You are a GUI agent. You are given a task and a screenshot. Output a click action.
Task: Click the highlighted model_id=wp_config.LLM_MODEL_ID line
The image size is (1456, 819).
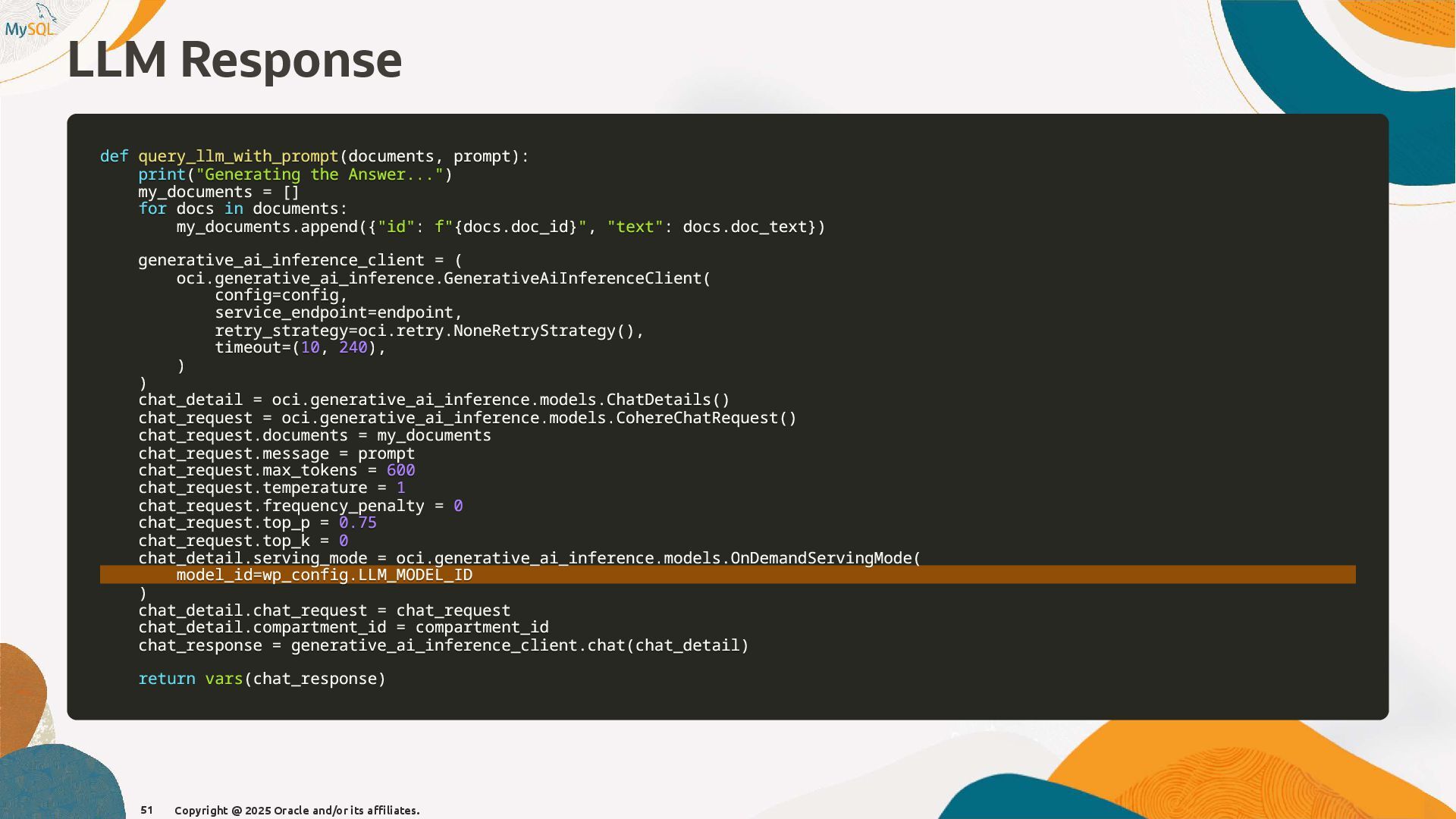tap(325, 575)
